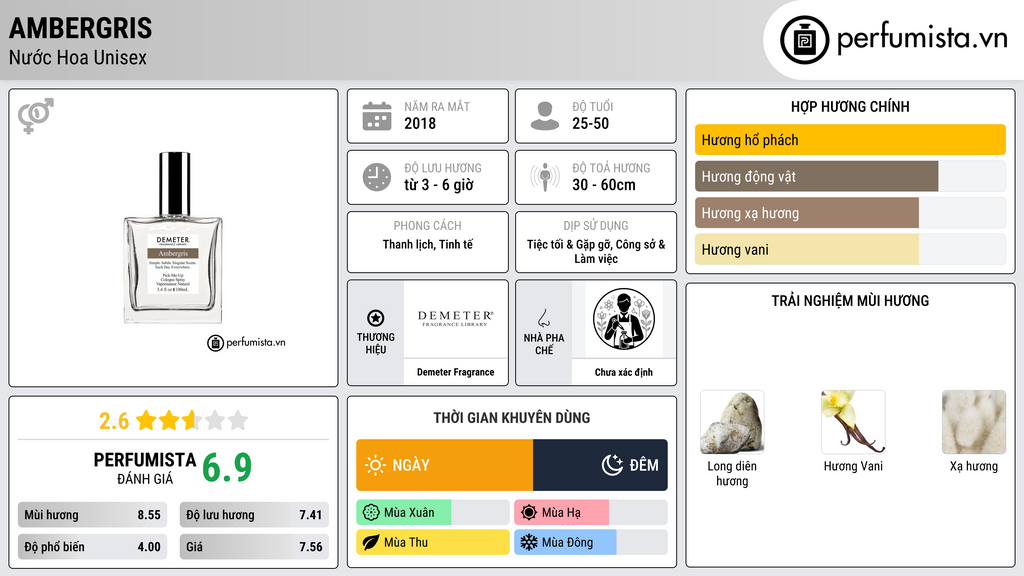
Task: Select the Ngày daytime segment
Action: click(x=445, y=465)
